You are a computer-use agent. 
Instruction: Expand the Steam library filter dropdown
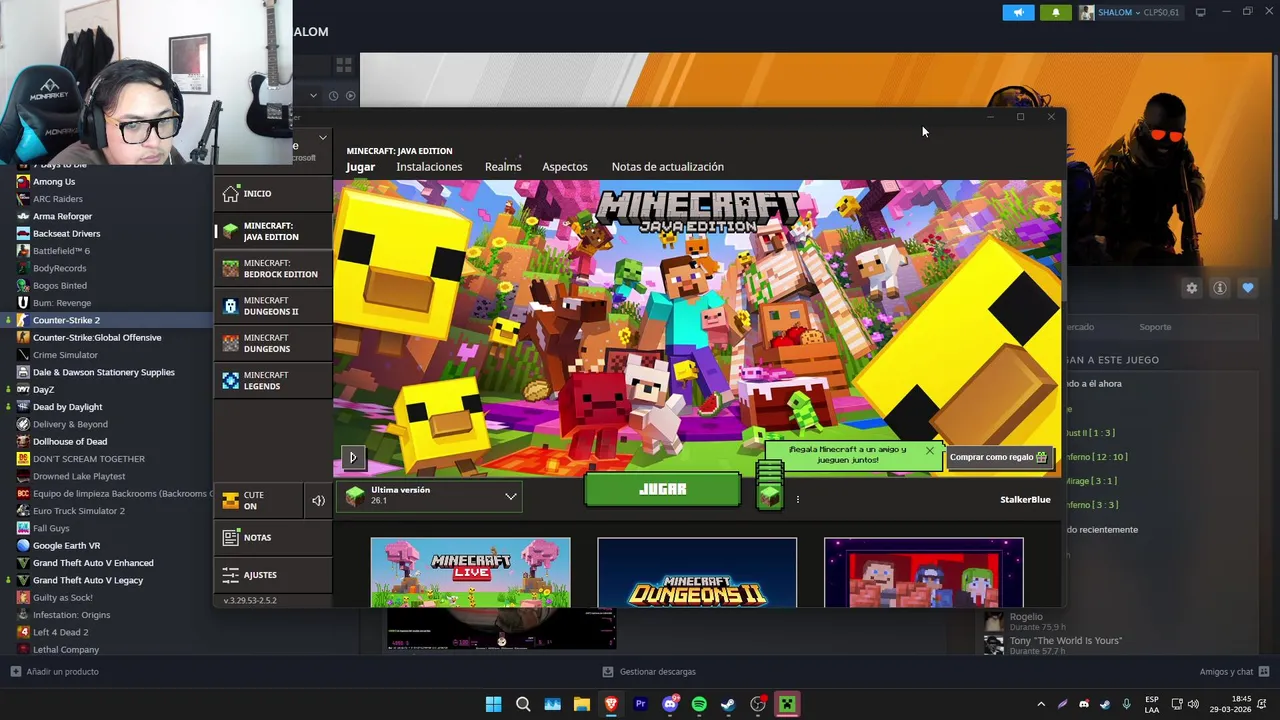tap(313, 96)
